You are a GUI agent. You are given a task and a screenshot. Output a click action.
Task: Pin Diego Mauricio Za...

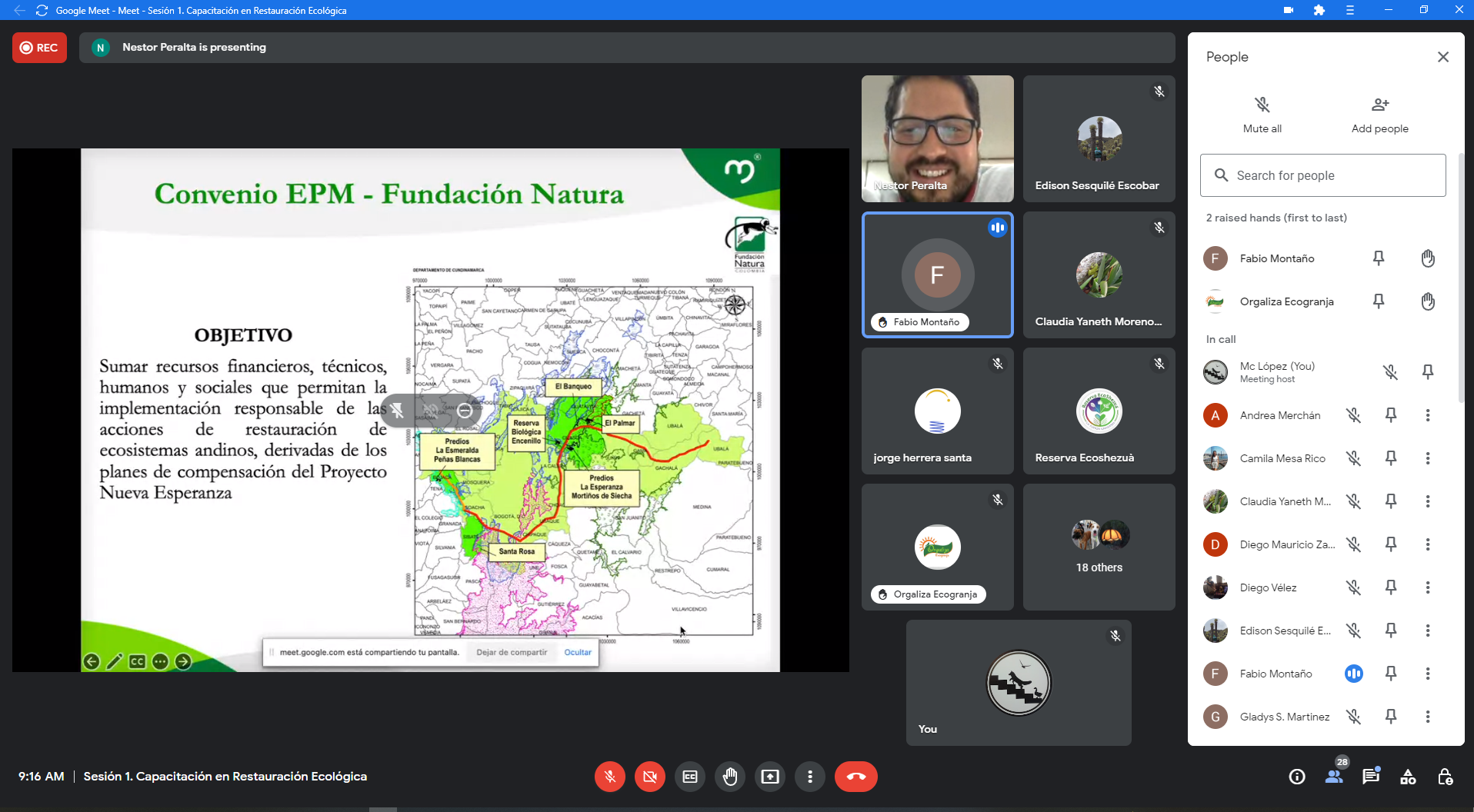(1391, 544)
